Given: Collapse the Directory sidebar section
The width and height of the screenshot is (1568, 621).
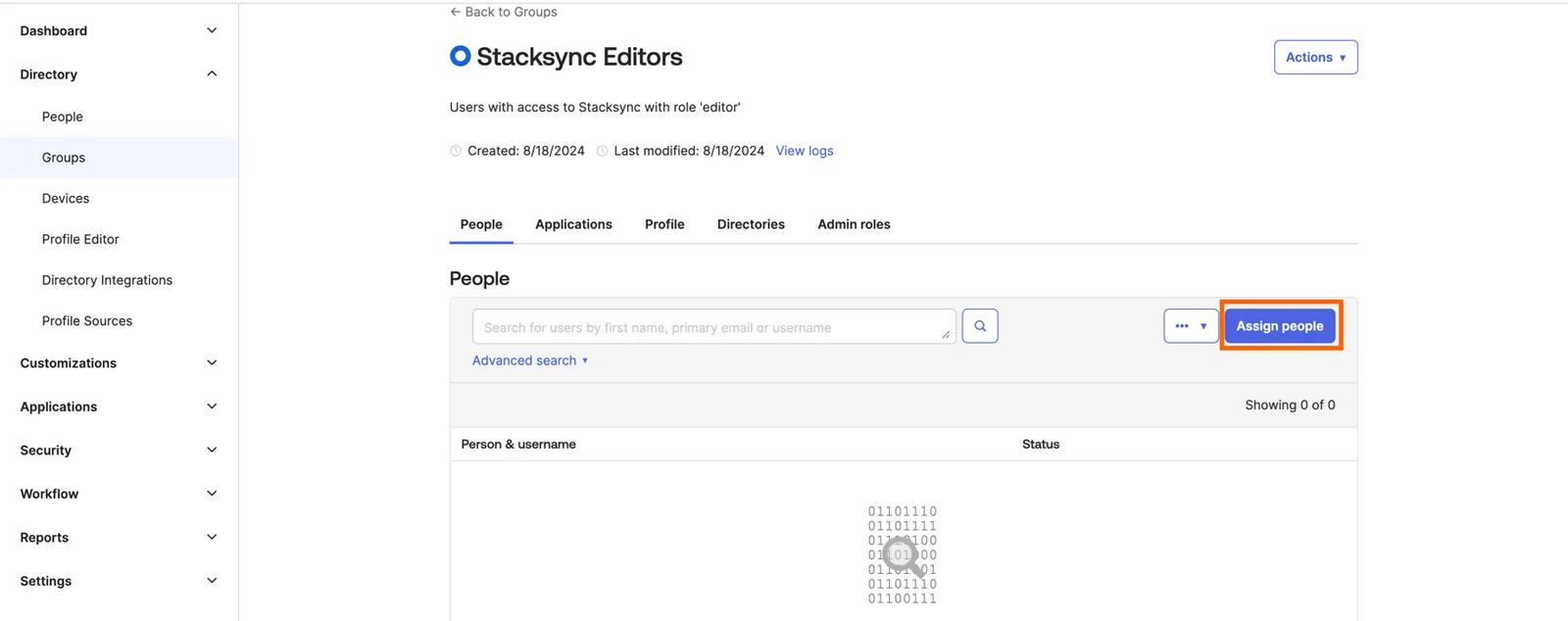Looking at the screenshot, I should click(x=119, y=74).
